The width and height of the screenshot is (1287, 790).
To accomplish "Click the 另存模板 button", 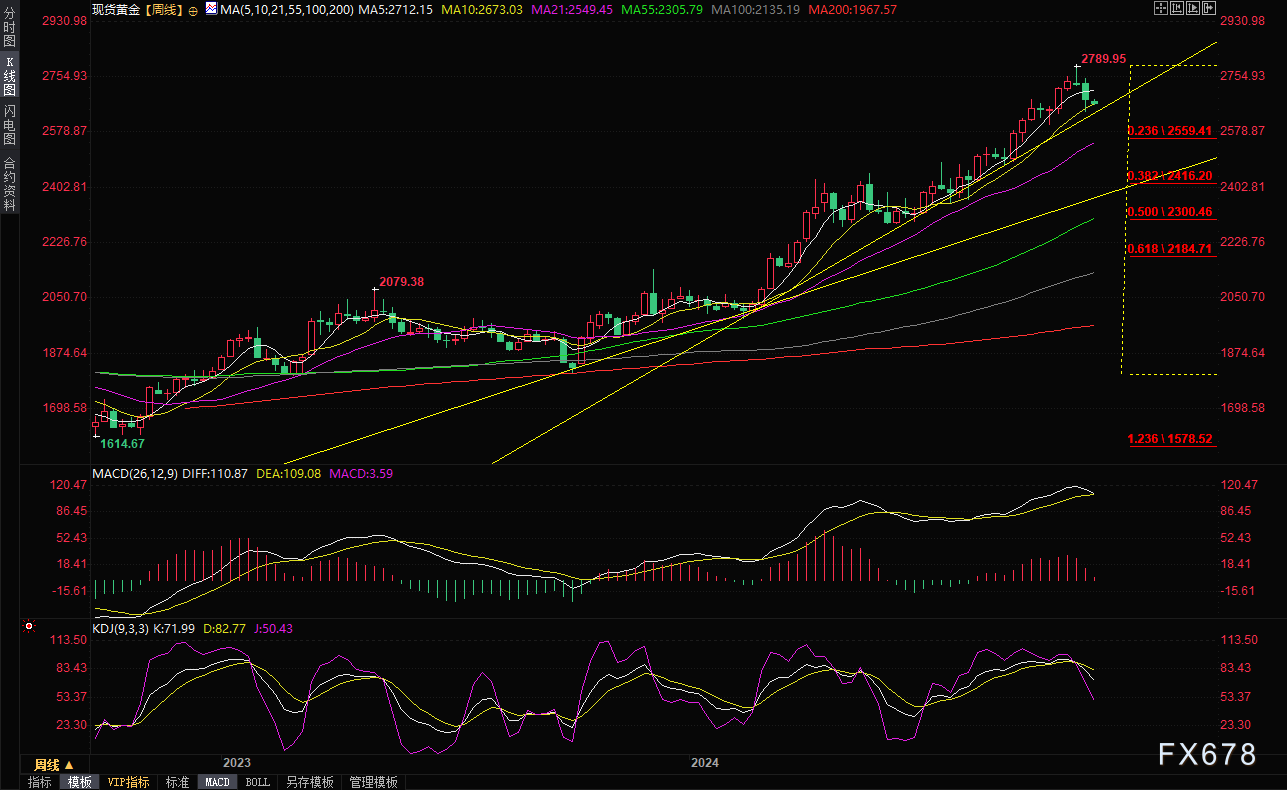I will [309, 782].
